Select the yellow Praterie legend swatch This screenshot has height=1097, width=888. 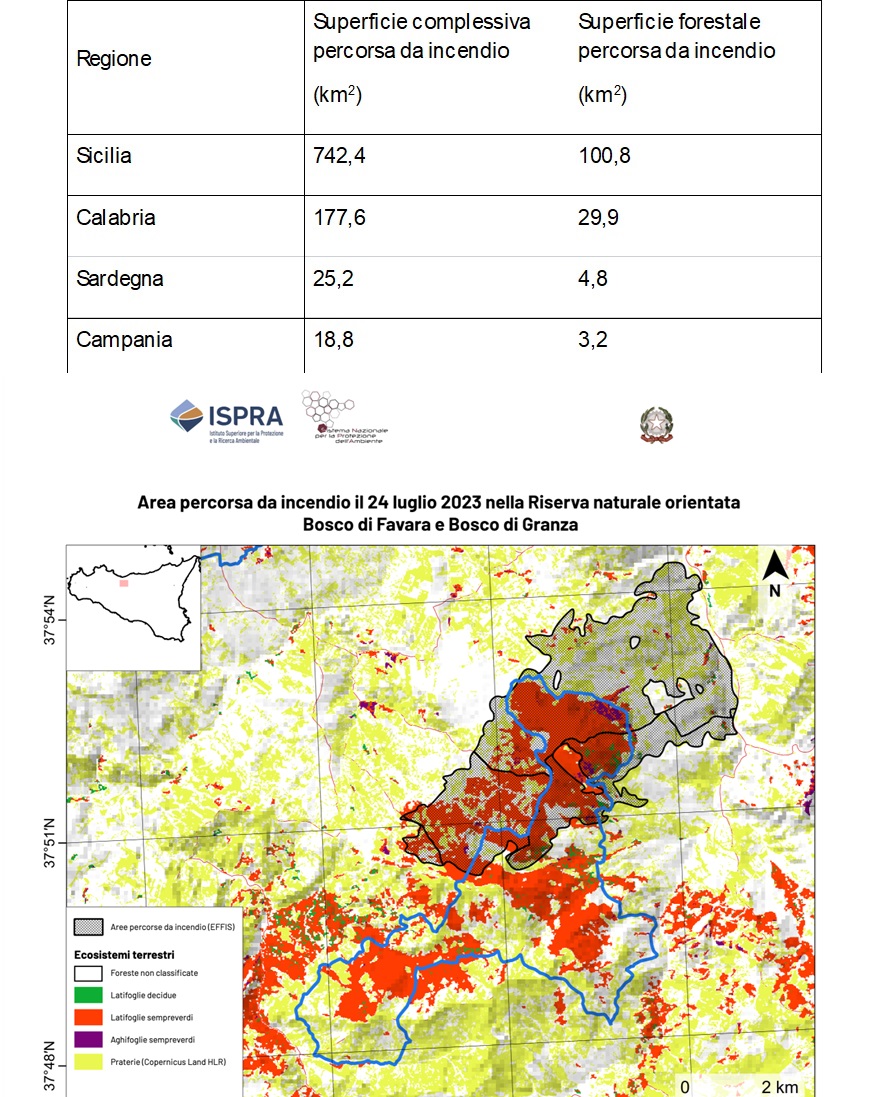point(88,1062)
